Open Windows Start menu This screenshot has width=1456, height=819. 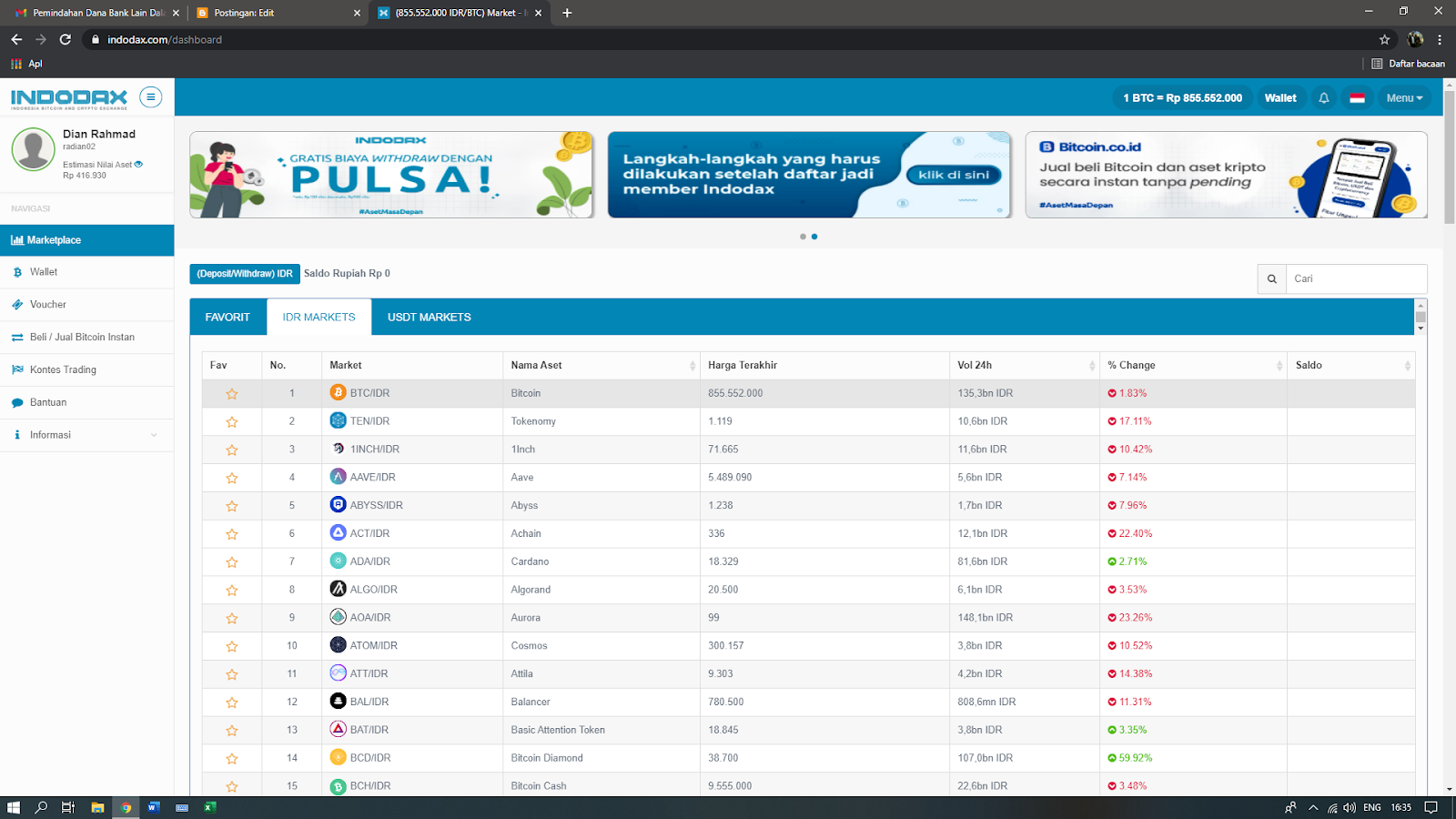pyautogui.click(x=14, y=807)
